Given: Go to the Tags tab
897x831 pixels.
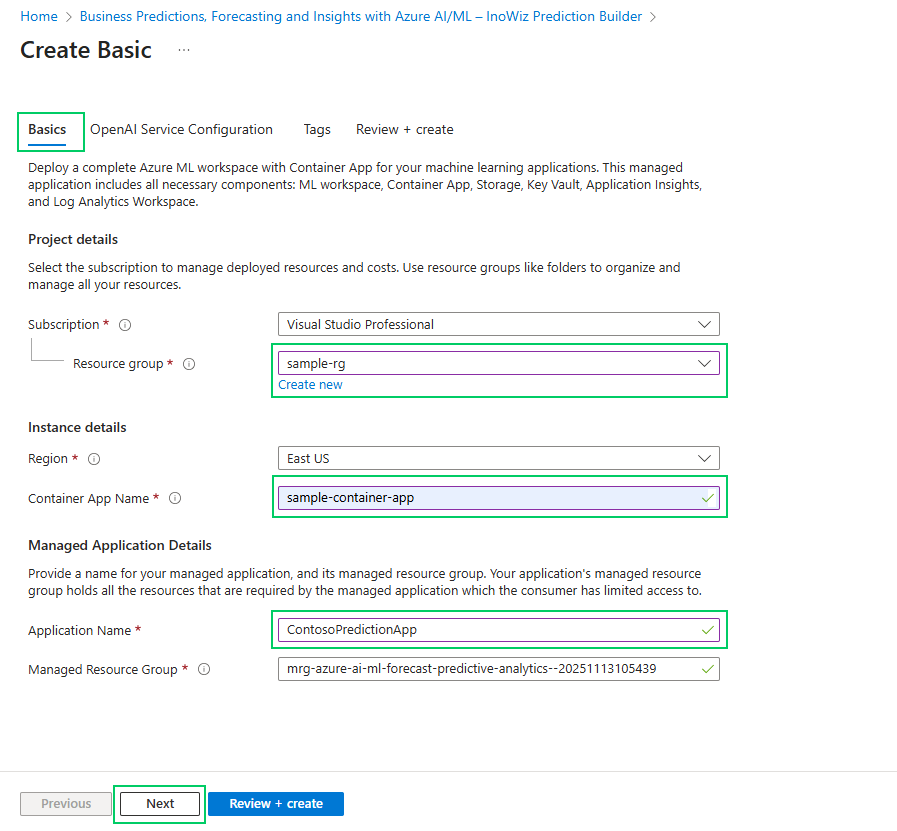Looking at the screenshot, I should click(317, 130).
